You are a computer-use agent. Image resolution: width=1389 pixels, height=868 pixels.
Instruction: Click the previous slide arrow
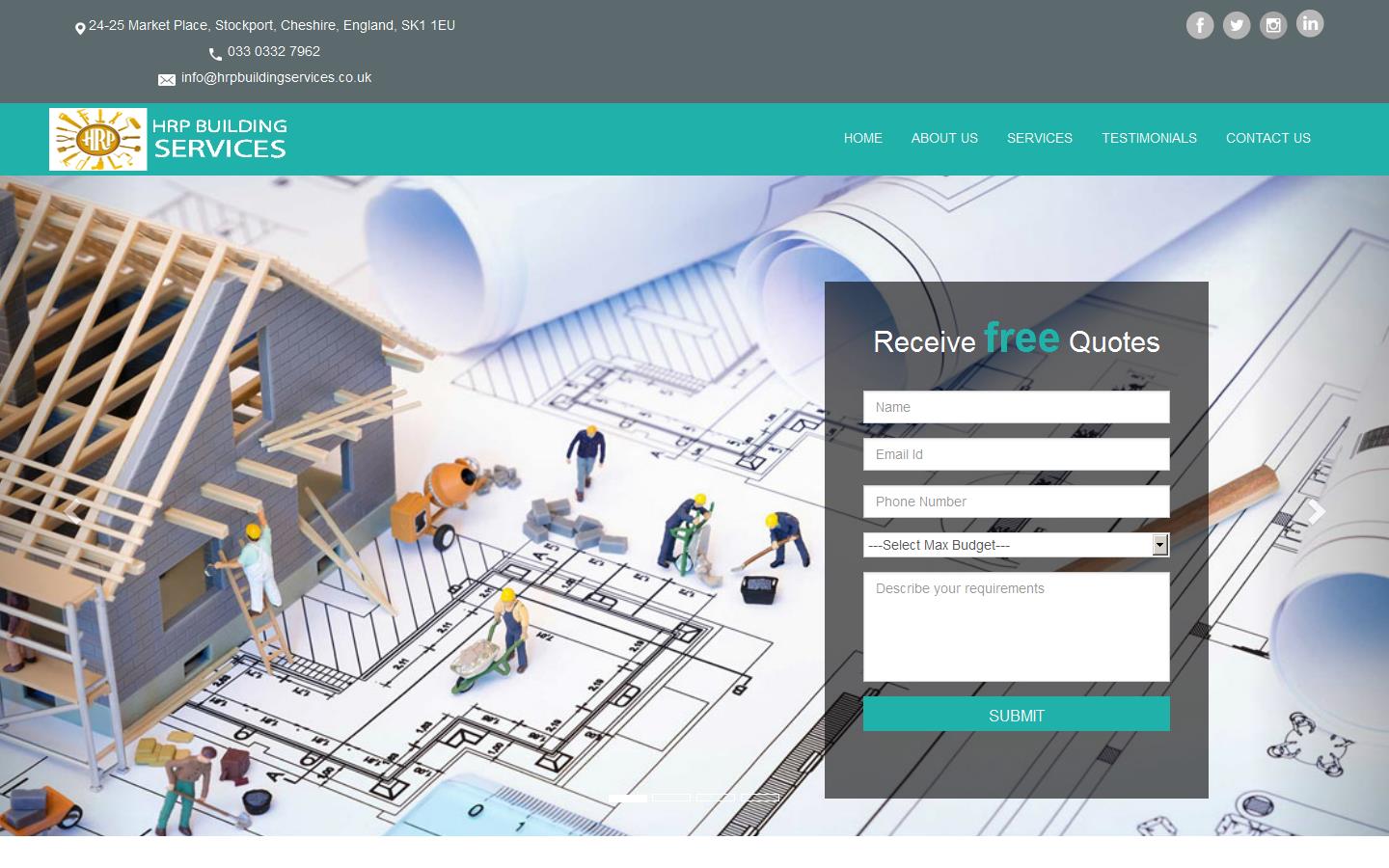click(71, 511)
